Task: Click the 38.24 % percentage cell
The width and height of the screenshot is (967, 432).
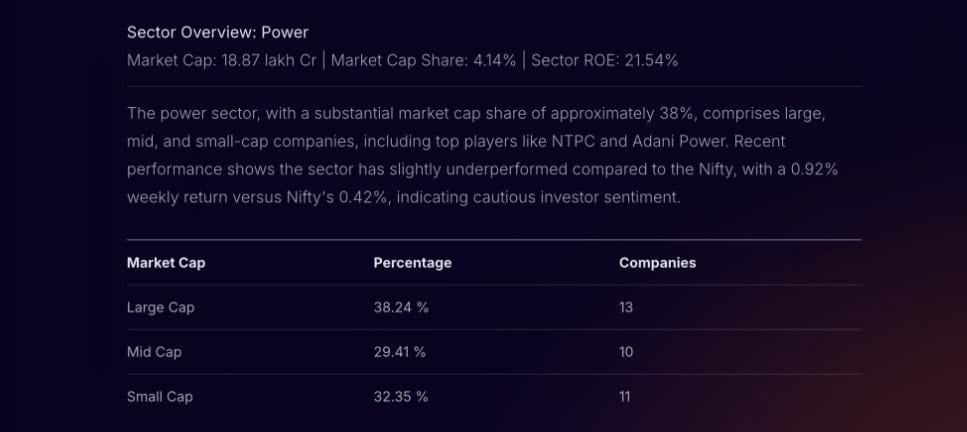Action: click(x=401, y=308)
